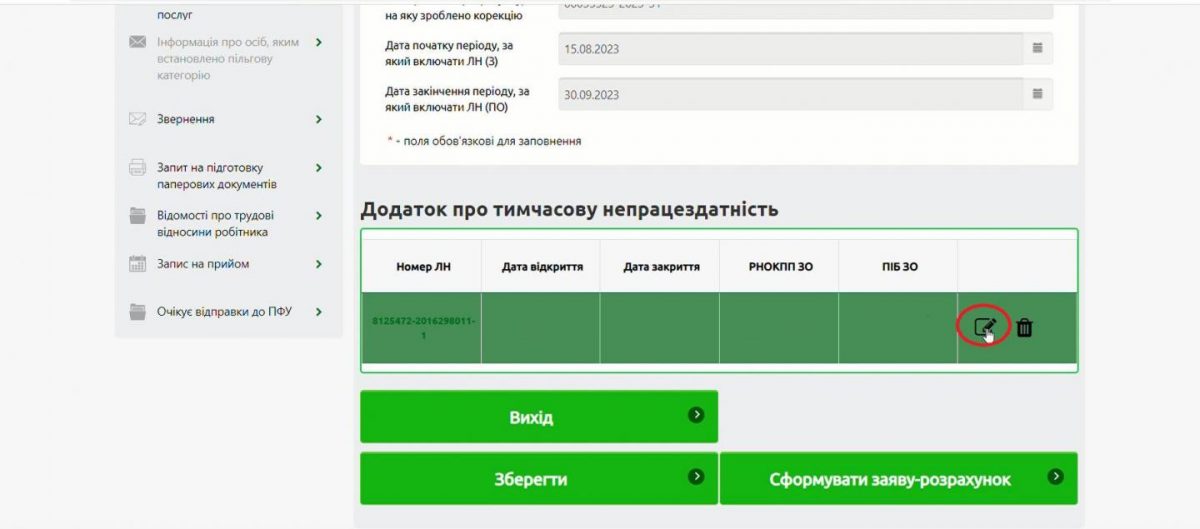Image resolution: width=1200 pixels, height=529 pixels.
Task: Click Сформувати заяву-розрахунок button
Action: coord(899,479)
